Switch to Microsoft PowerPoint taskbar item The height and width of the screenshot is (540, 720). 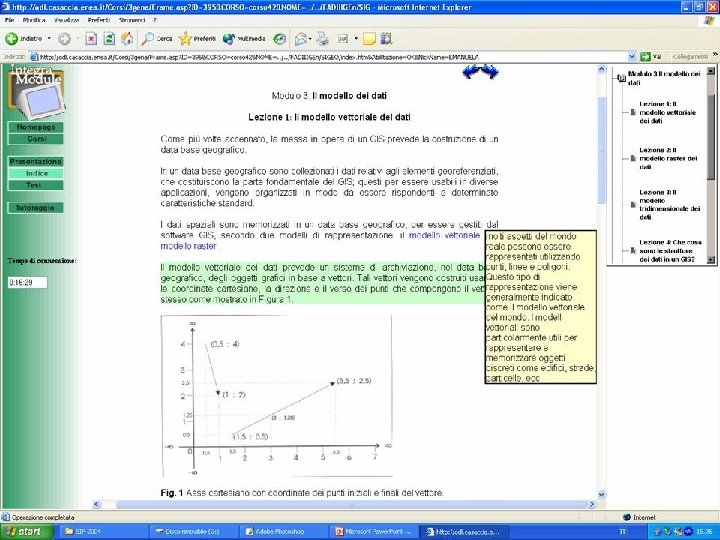[x=373, y=532]
